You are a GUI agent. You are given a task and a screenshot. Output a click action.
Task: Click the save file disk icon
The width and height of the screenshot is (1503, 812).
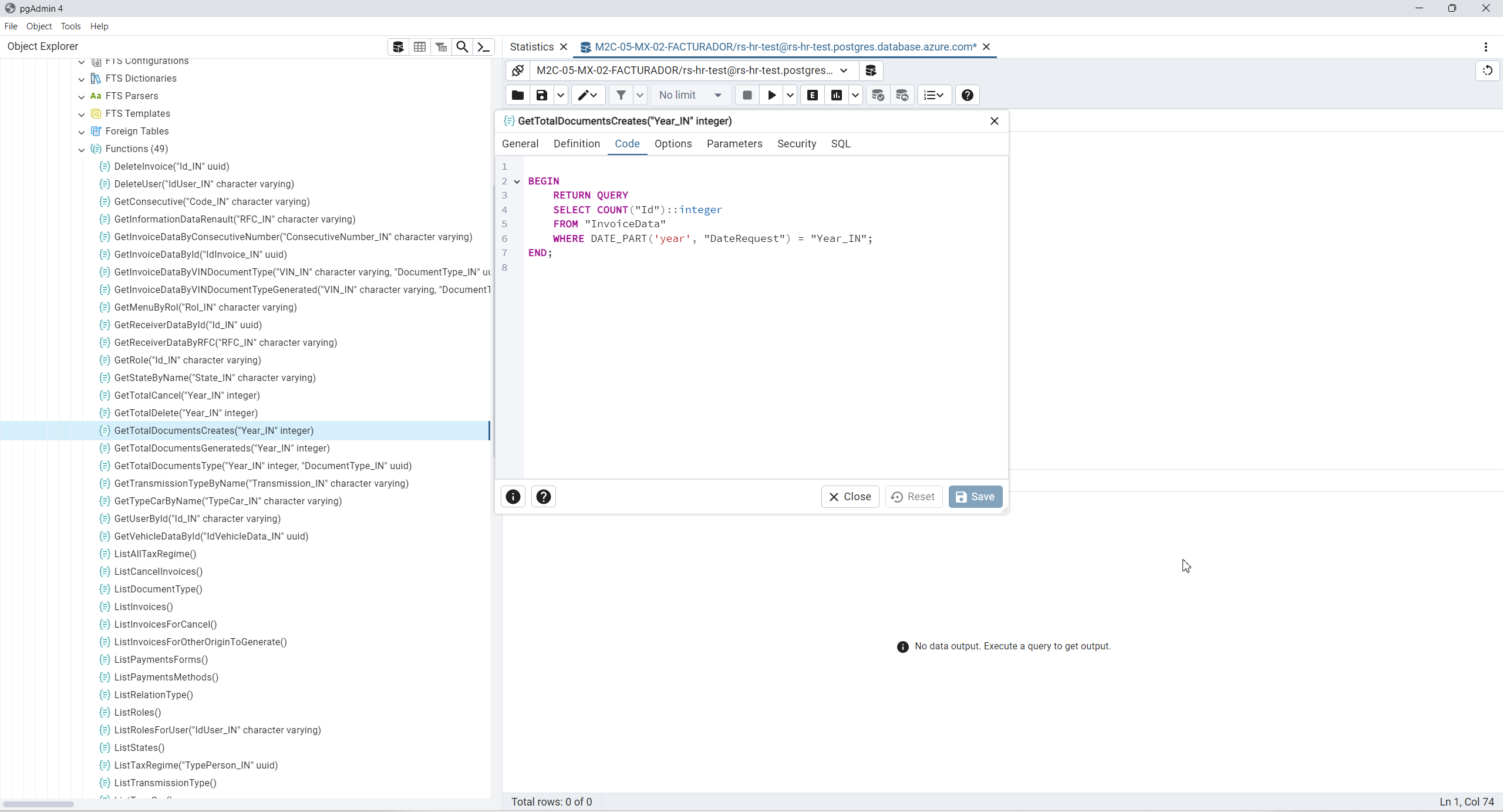coord(542,95)
